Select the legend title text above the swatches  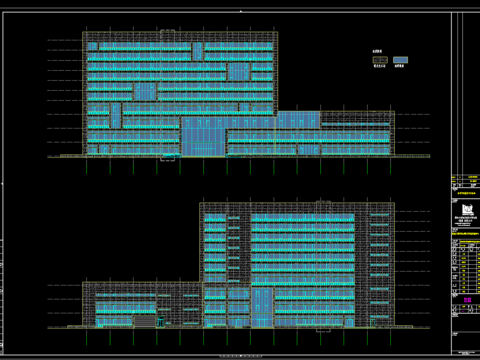377,51
